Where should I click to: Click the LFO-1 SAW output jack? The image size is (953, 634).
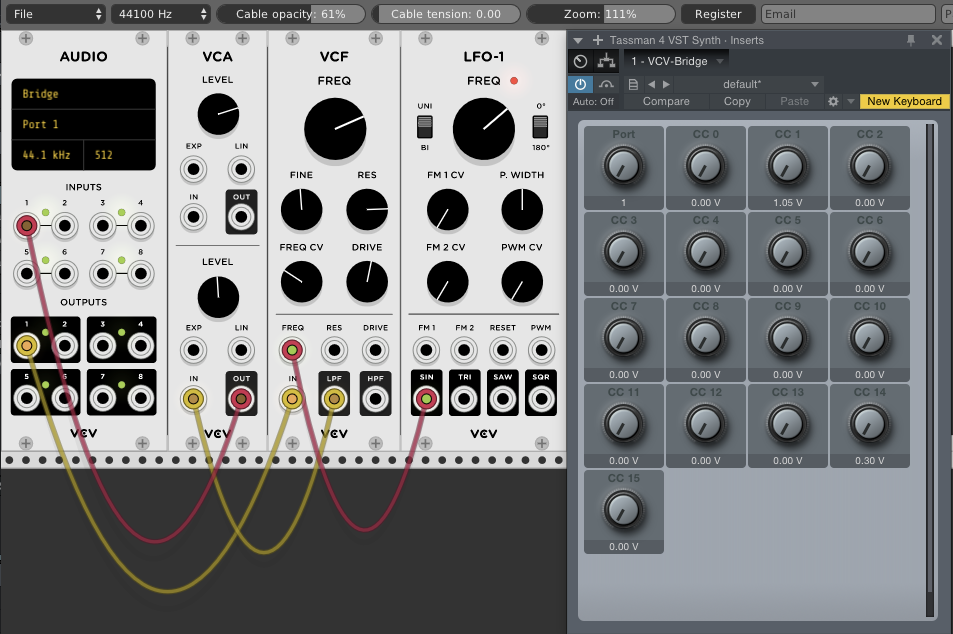(x=503, y=399)
